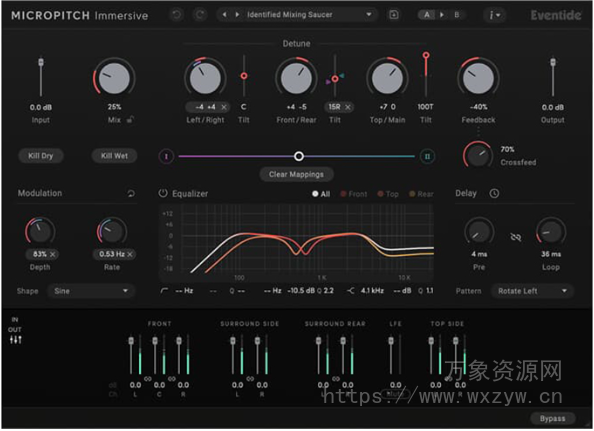Select the B compare state
Screen dimensions: 594x431
point(457,15)
